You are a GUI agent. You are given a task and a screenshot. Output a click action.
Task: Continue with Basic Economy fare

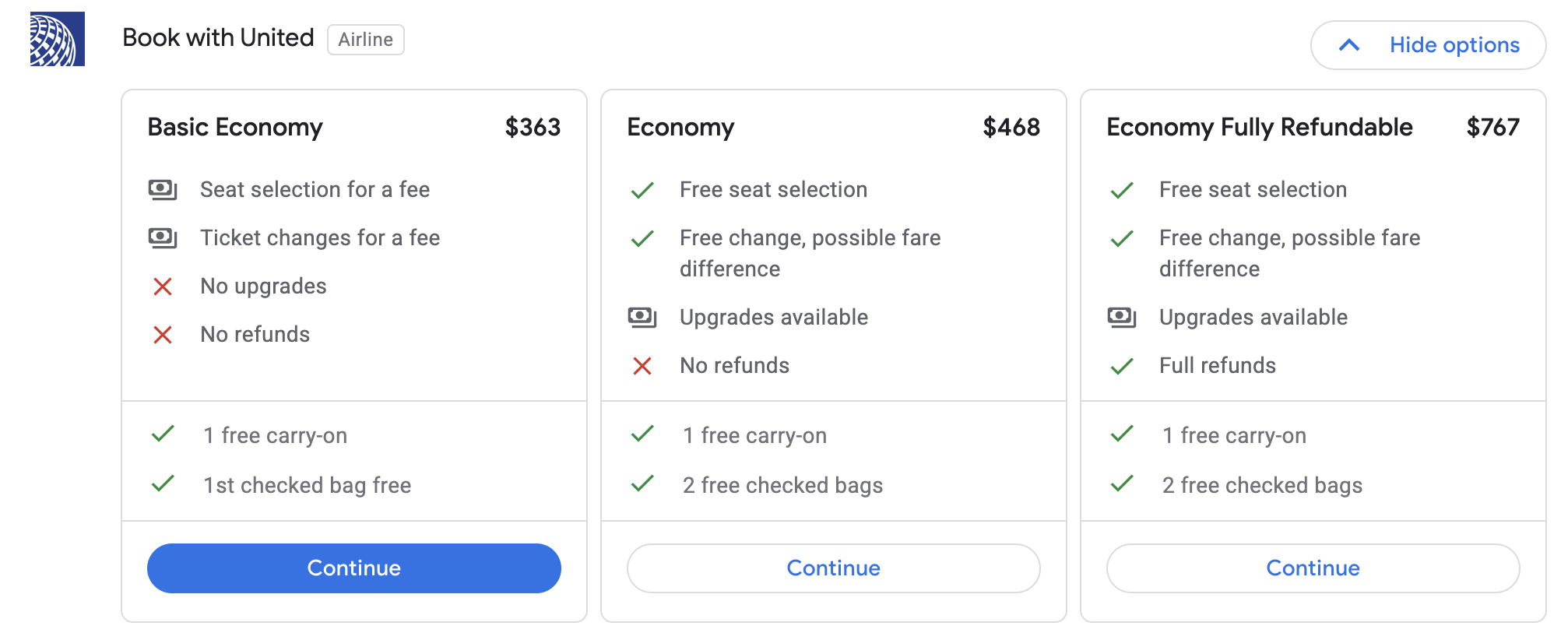[354, 568]
